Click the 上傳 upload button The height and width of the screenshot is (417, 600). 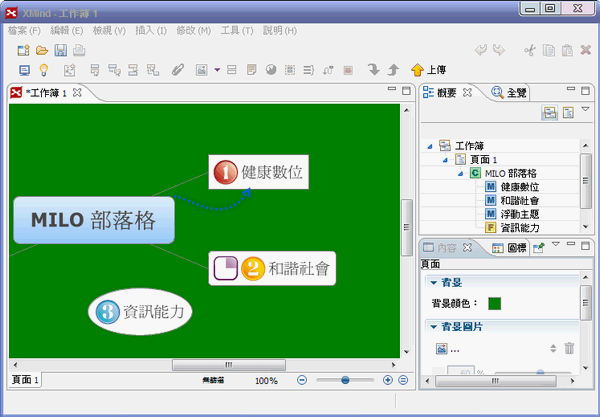[x=429, y=70]
